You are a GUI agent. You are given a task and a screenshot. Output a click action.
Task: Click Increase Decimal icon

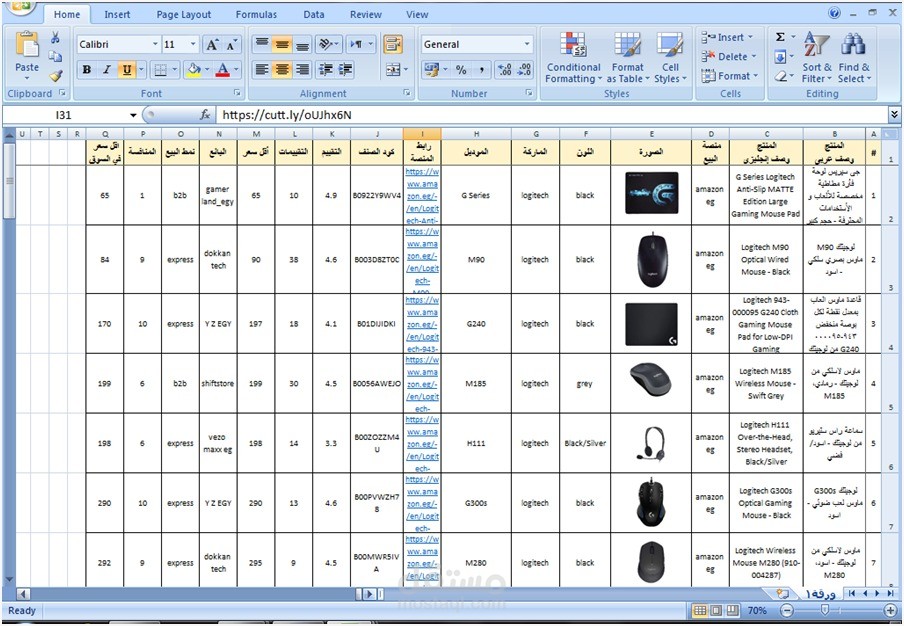[x=504, y=70]
